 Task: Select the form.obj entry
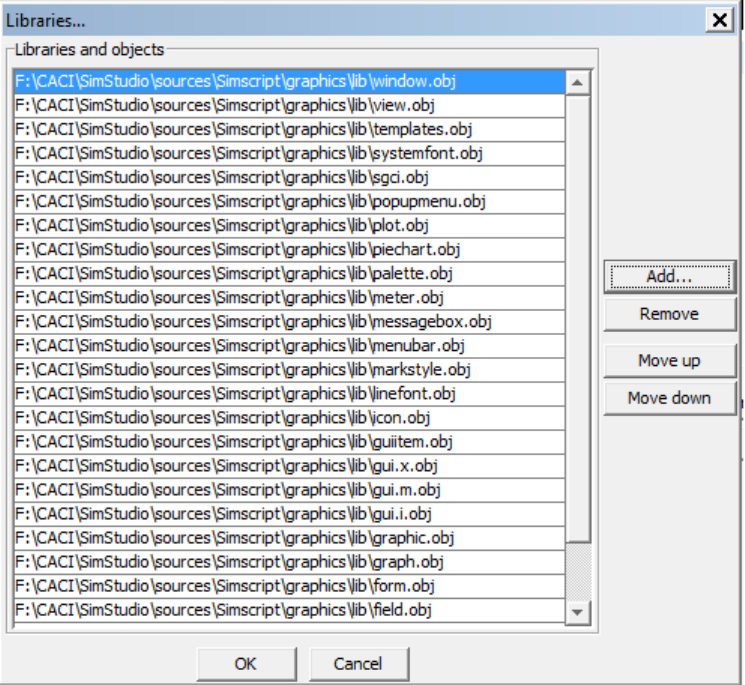point(289,586)
